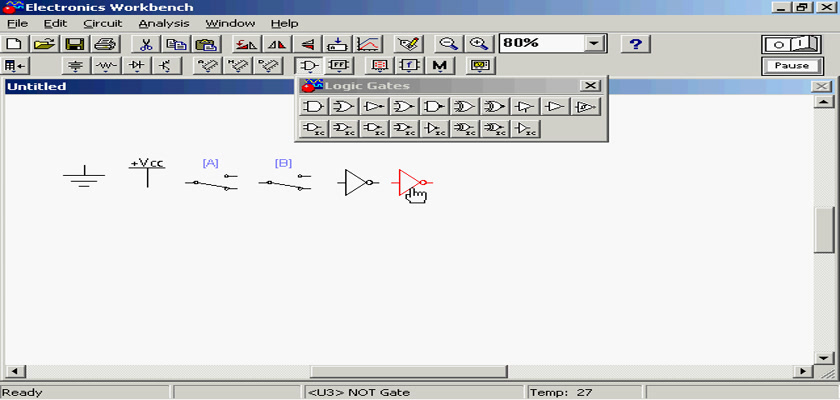Open the Digital ICs parts bin
Viewport: 840px width, 400px height.
(268, 66)
